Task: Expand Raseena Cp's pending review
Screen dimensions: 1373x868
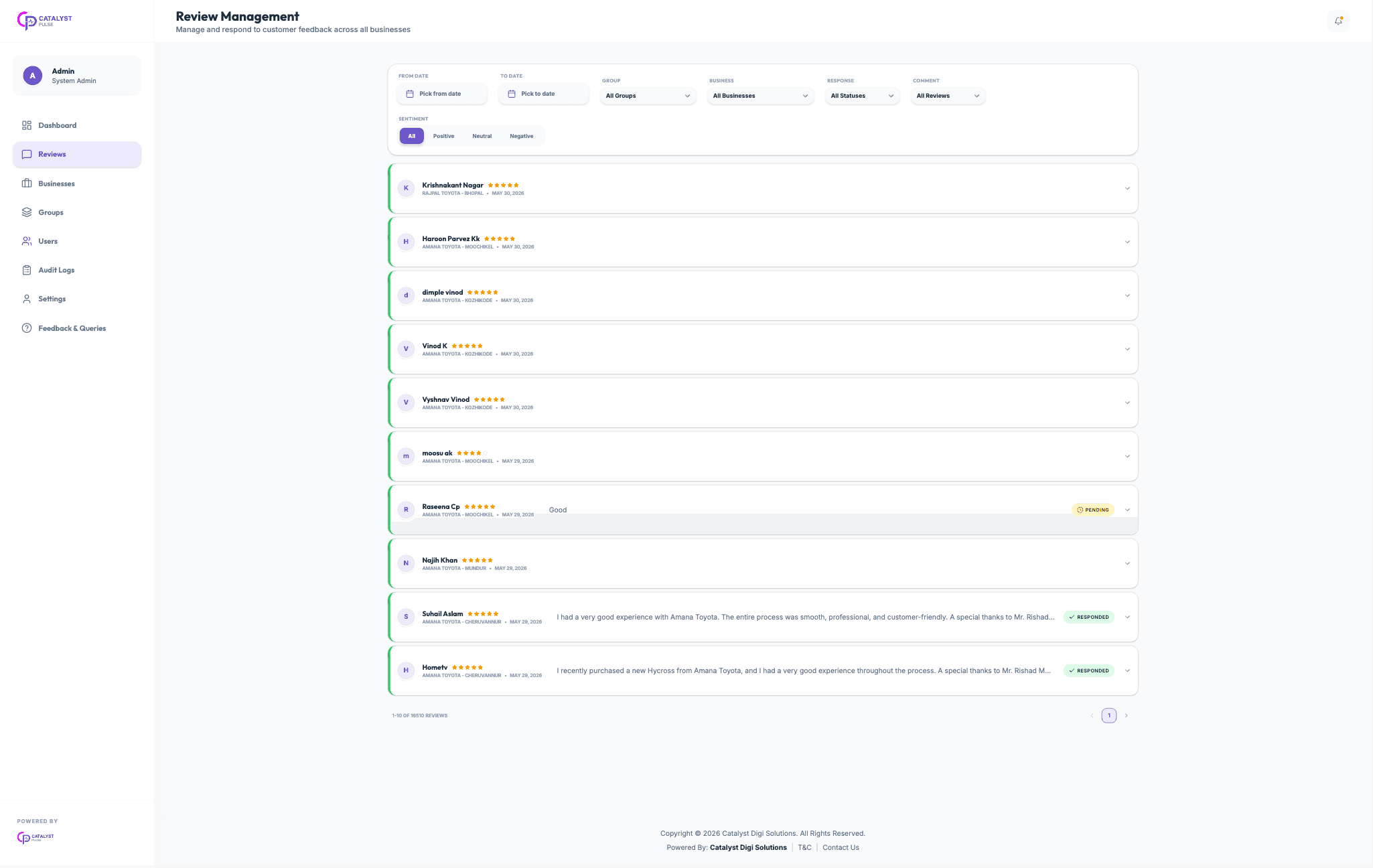Action: (x=1127, y=510)
